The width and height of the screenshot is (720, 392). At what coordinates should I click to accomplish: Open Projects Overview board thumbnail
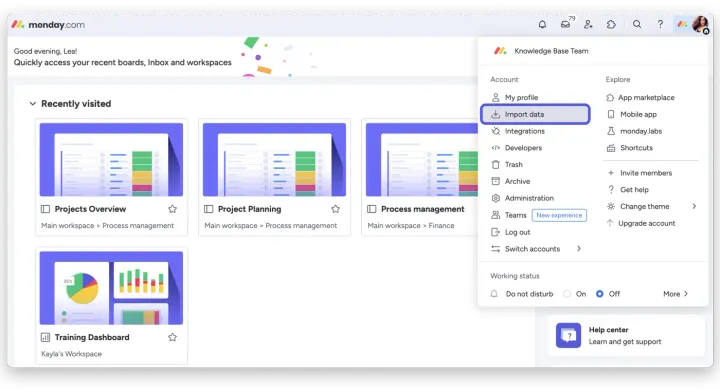[x=111, y=160]
